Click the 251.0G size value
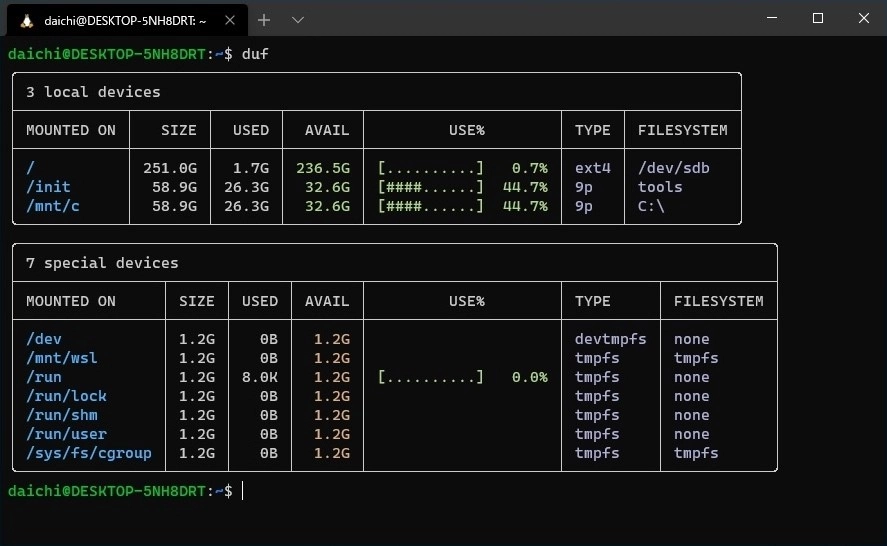 tap(169, 168)
